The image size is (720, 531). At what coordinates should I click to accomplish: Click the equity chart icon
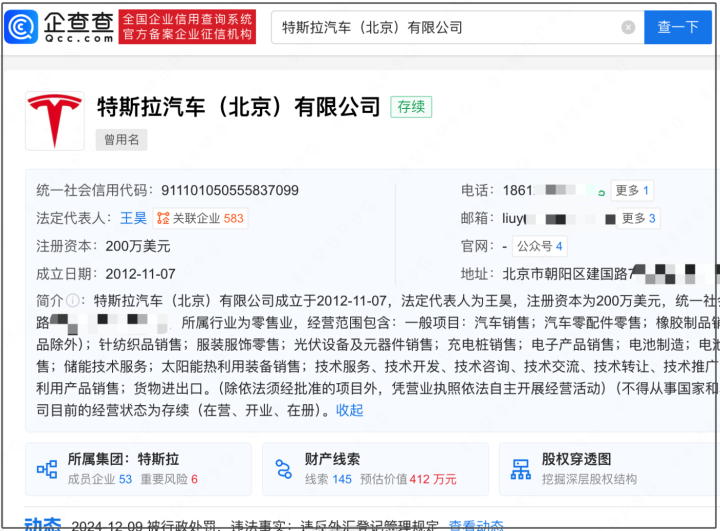(521, 469)
